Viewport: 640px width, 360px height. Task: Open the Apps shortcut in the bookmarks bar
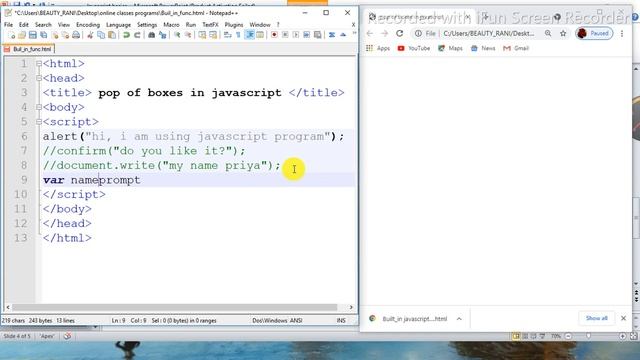click(x=378, y=48)
